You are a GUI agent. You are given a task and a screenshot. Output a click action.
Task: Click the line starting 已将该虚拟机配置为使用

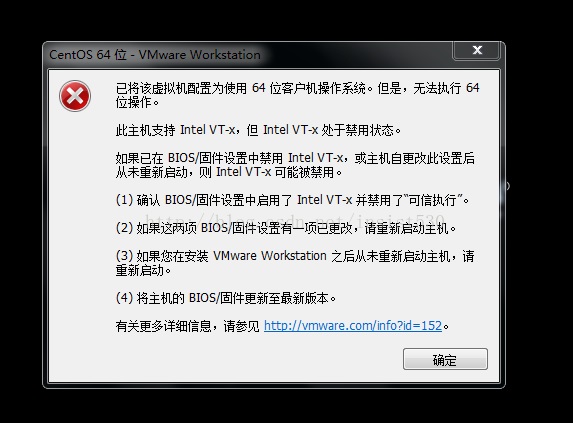click(297, 88)
